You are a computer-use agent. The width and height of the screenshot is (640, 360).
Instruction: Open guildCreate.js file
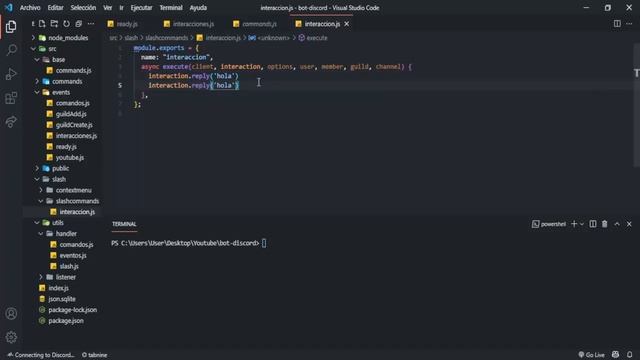pos(73,125)
